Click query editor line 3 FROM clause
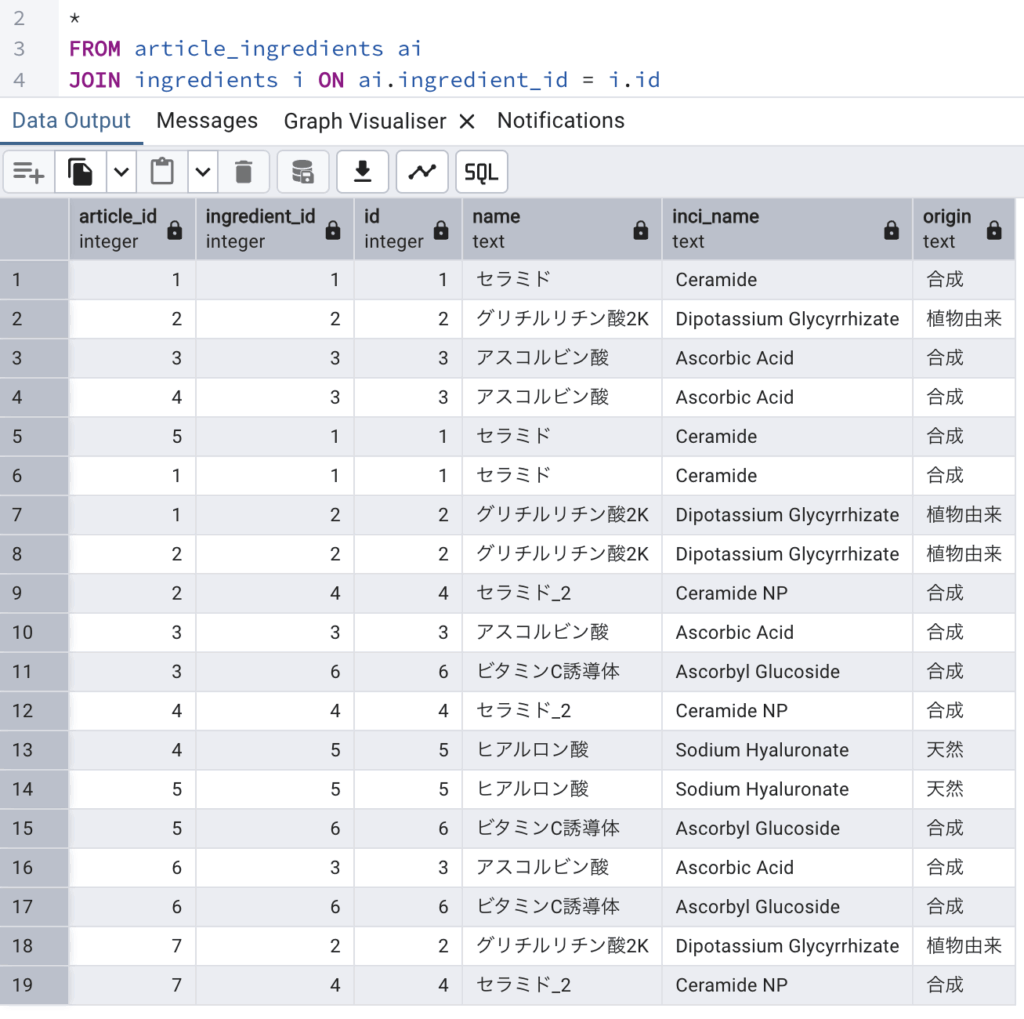 [245, 49]
